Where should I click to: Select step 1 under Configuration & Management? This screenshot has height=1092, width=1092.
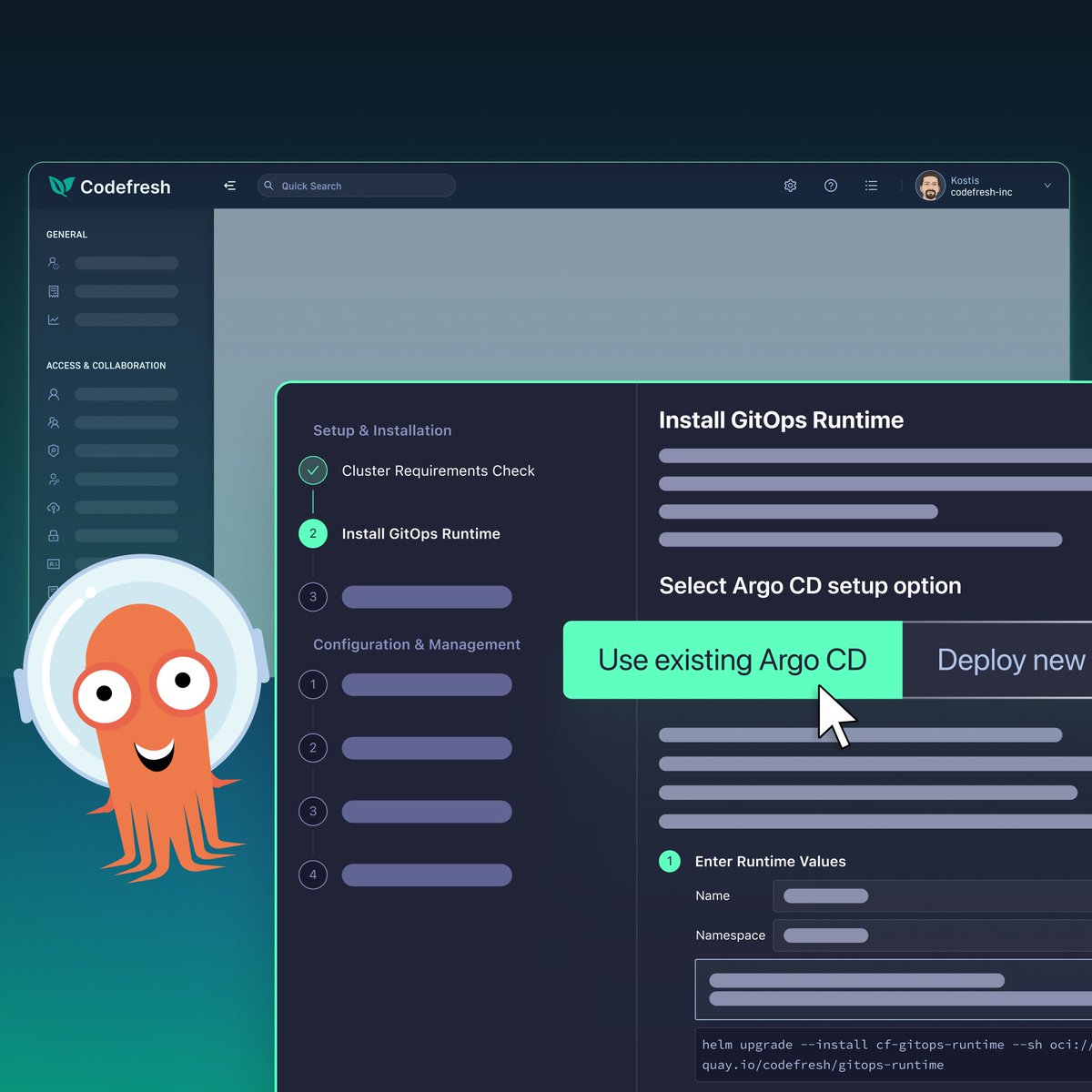pos(313,684)
